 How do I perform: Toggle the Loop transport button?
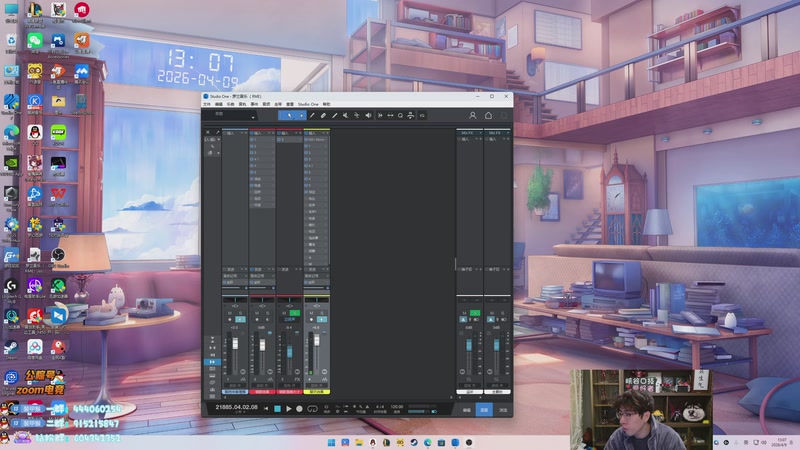pyautogui.click(x=312, y=409)
